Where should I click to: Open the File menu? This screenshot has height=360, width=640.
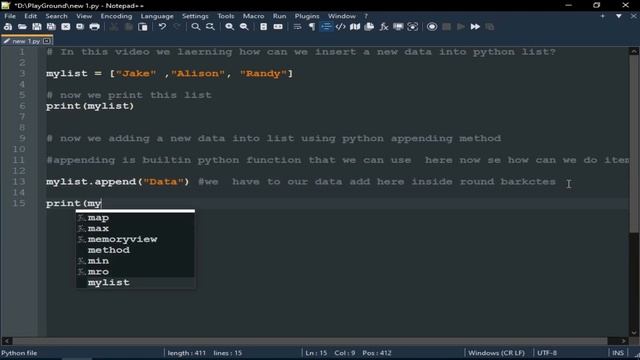(x=10, y=16)
